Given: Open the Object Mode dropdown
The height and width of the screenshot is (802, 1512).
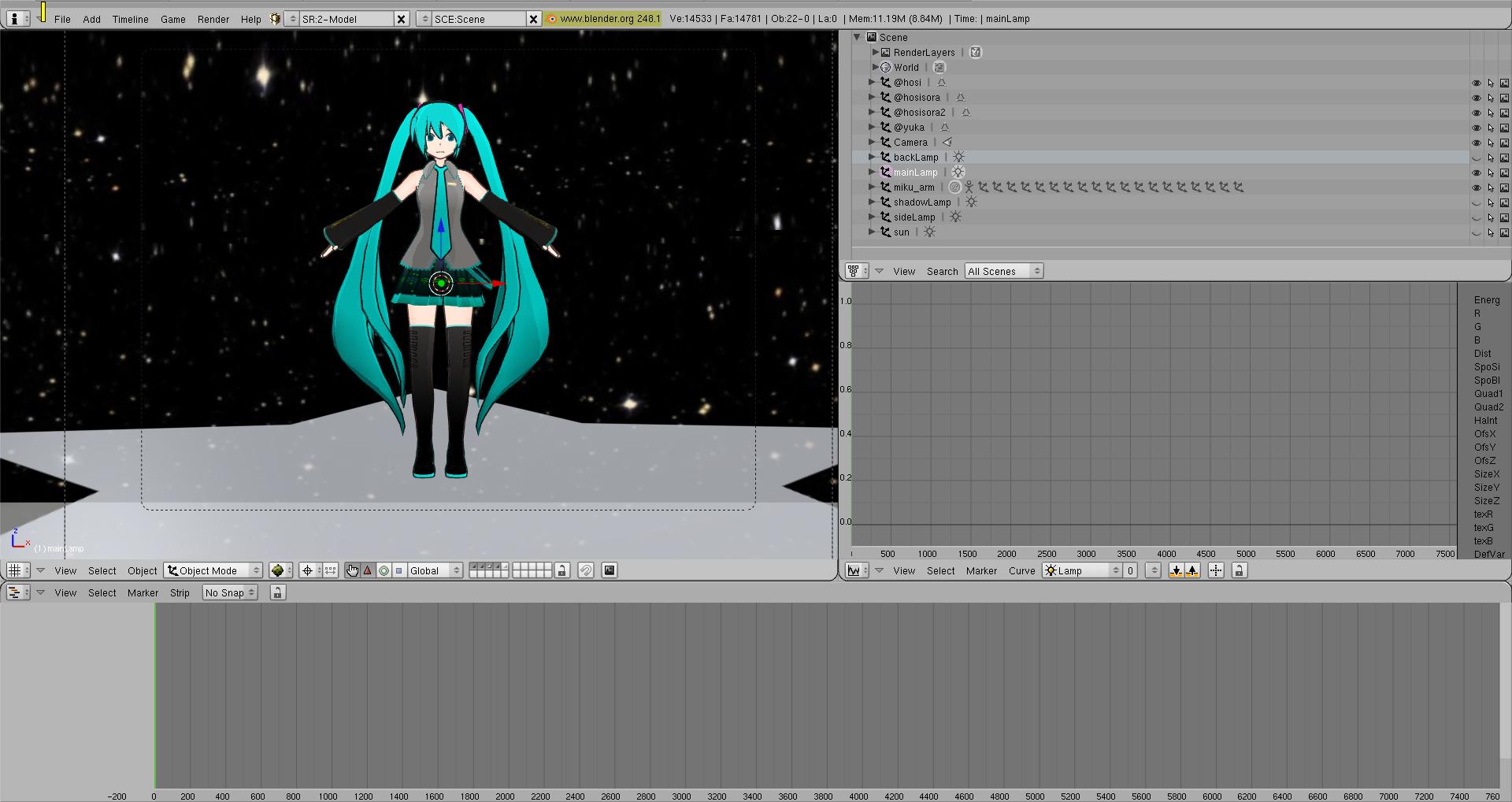Looking at the screenshot, I should (x=213, y=570).
